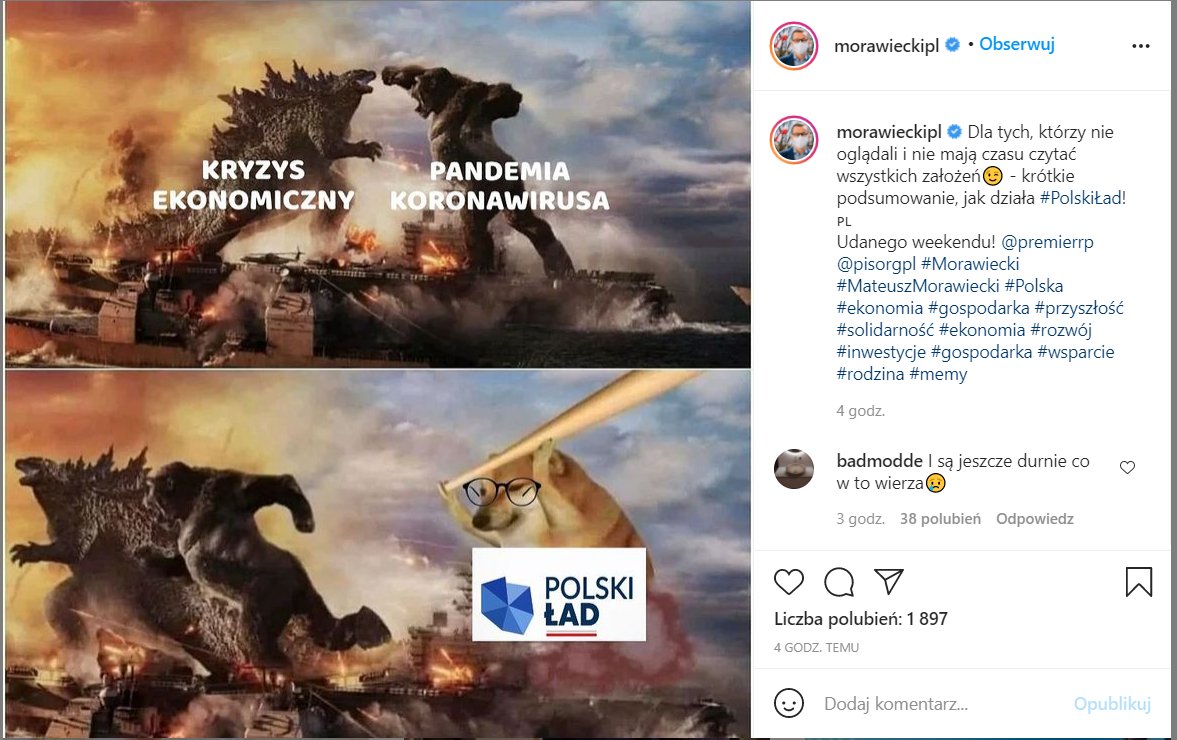Reply to the comment via Odpowiedz
This screenshot has width=1177, height=740.
1034,519
